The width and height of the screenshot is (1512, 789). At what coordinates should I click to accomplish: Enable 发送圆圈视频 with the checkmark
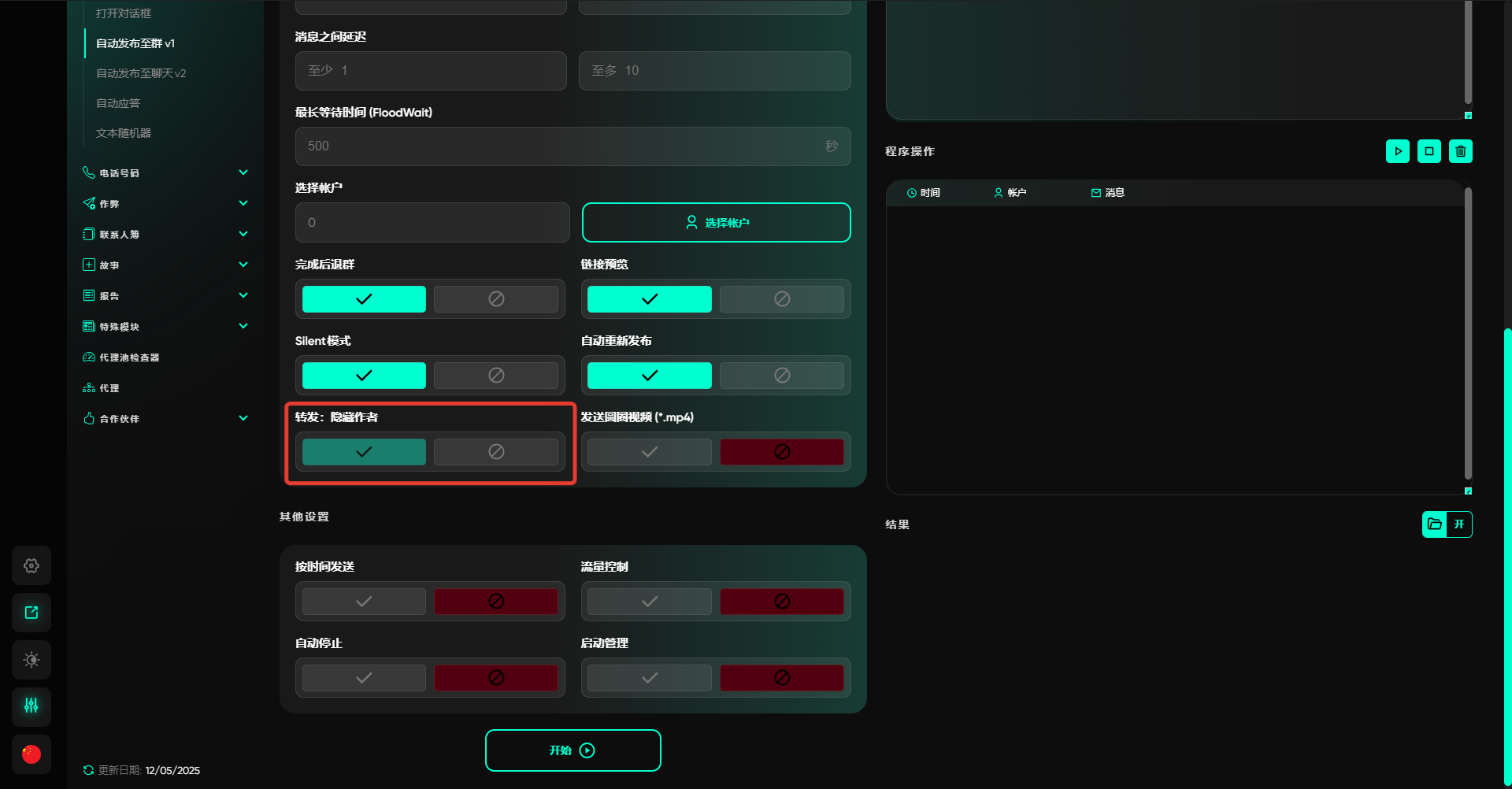point(649,452)
